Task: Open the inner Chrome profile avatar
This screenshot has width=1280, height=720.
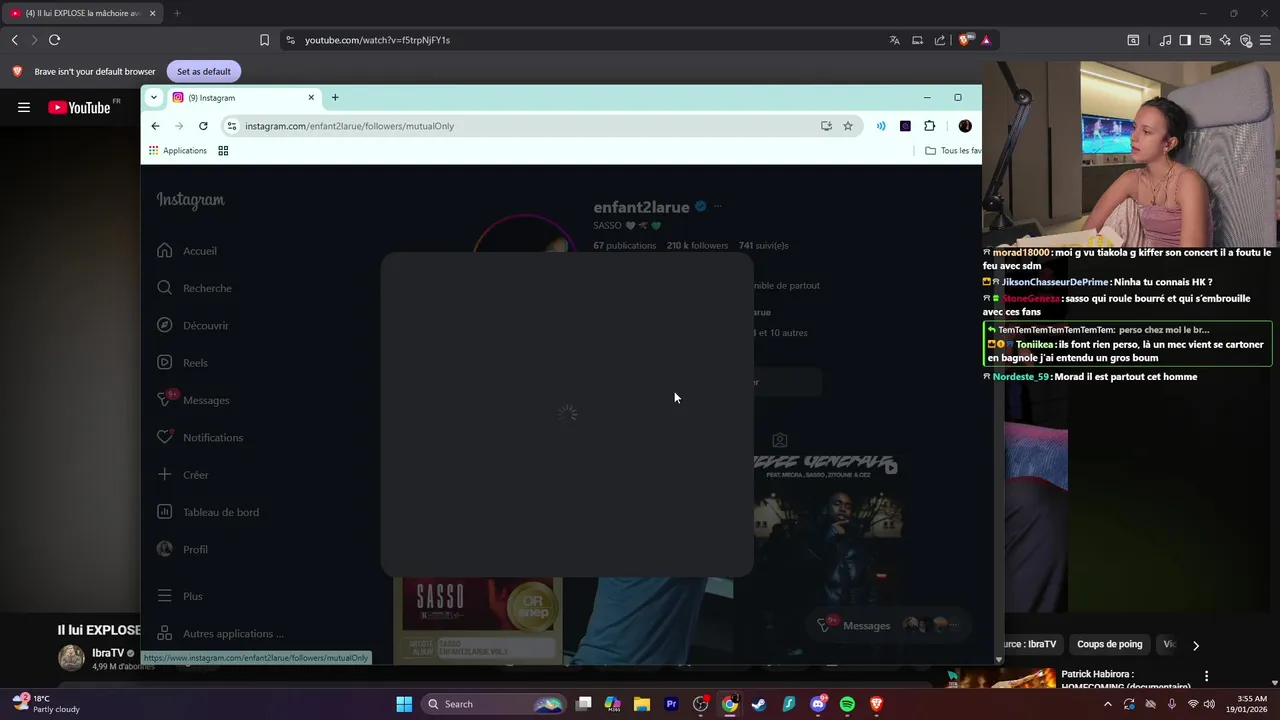Action: point(965,126)
